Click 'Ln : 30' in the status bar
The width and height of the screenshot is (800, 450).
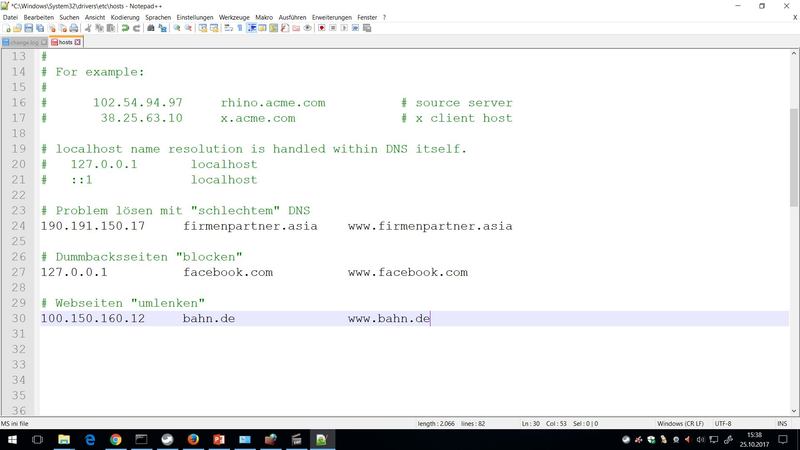coord(531,423)
